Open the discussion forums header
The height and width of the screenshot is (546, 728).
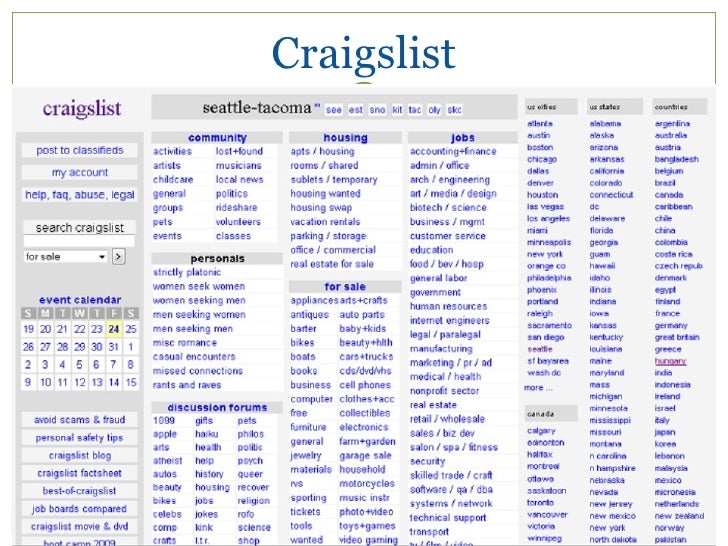pos(217,408)
